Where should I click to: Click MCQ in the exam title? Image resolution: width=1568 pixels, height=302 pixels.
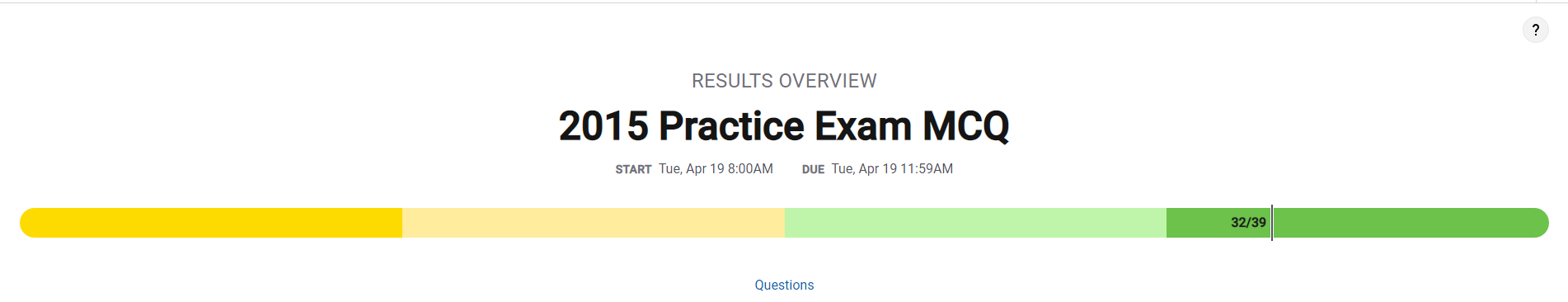click(x=965, y=127)
